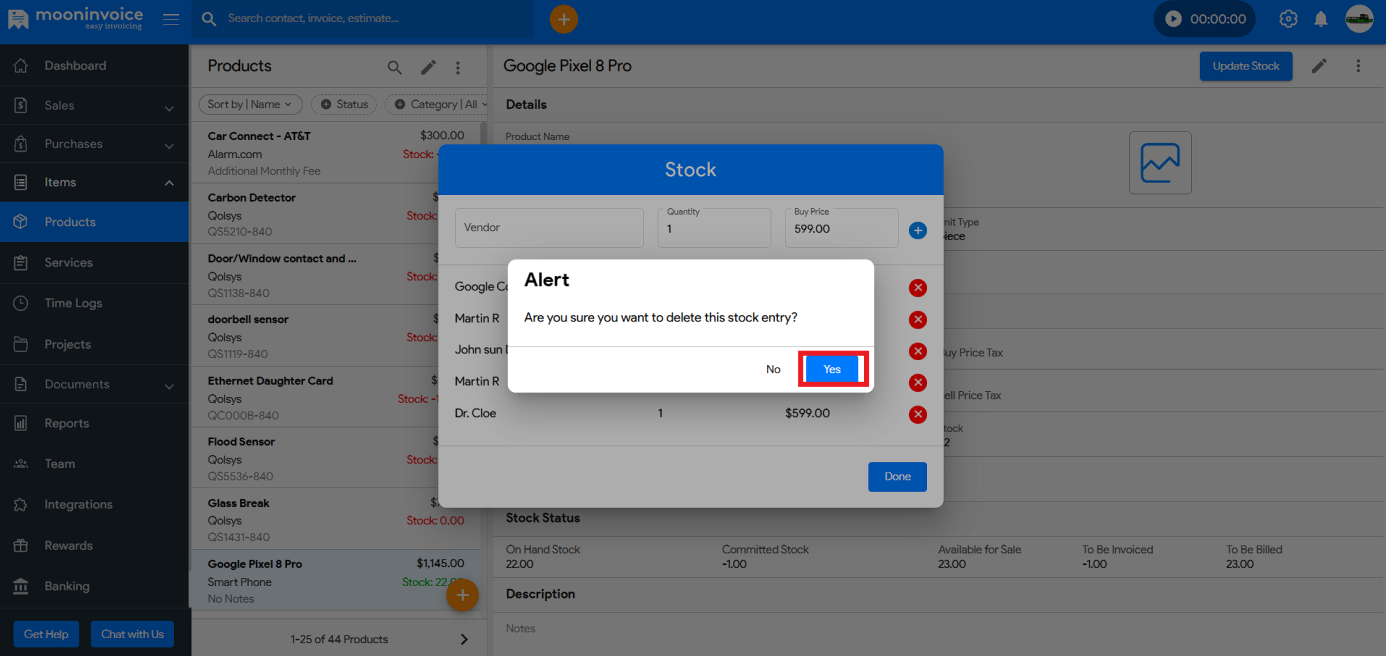Open Services in the sidebar
The image size is (1386, 656).
pos(94,262)
